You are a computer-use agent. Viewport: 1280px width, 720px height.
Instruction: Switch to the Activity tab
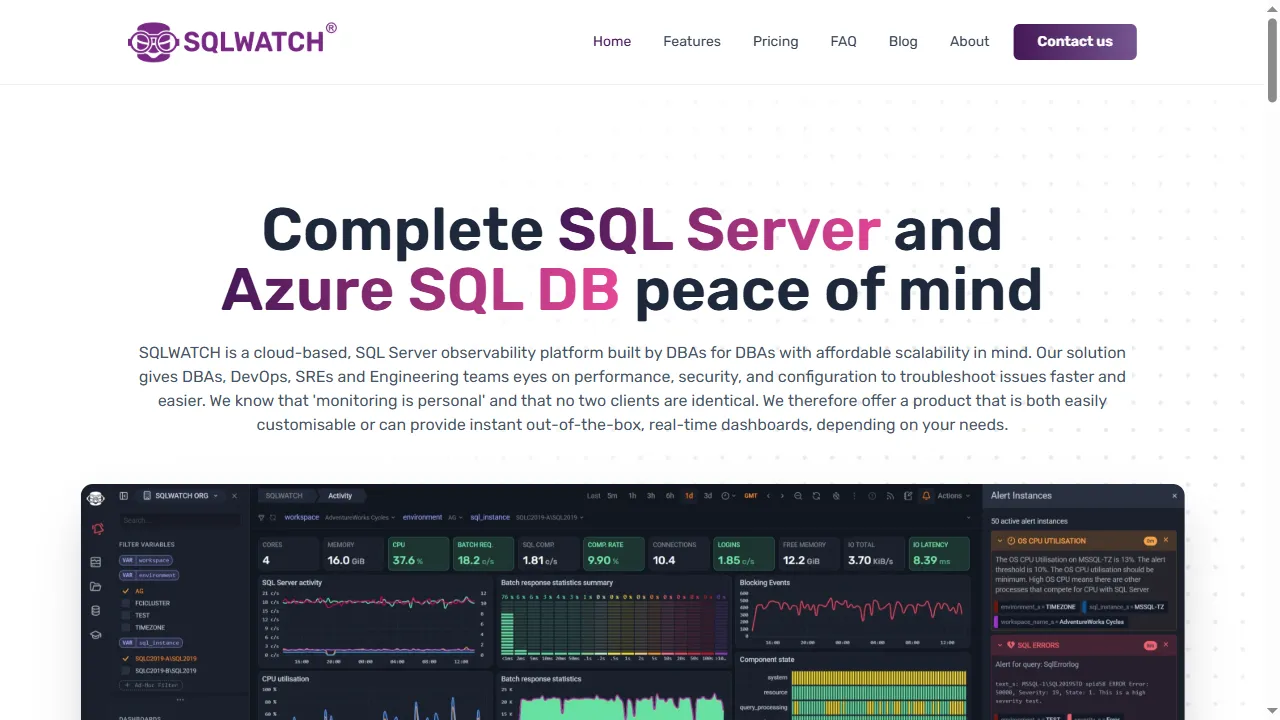point(340,495)
